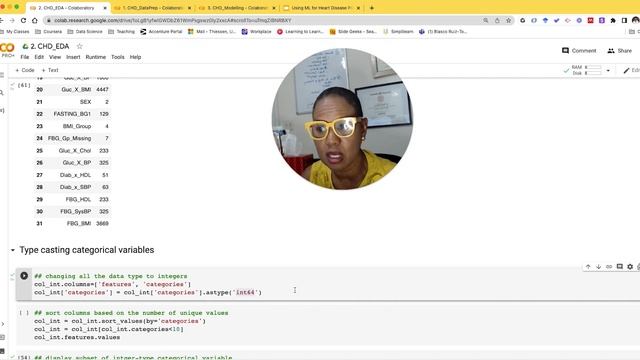Open the Tools menu
The width and height of the screenshot is (640, 360).
coord(118,57)
